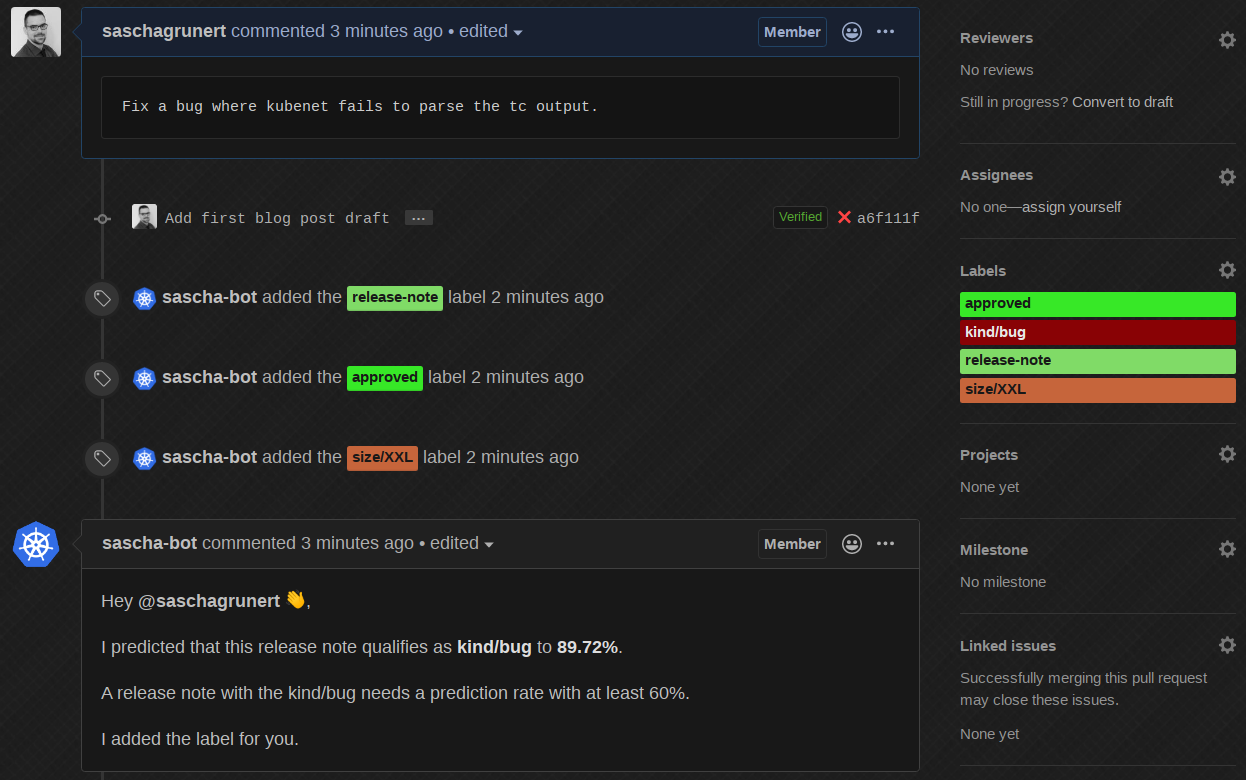Click the size/XXL label in timeline

[x=382, y=458]
